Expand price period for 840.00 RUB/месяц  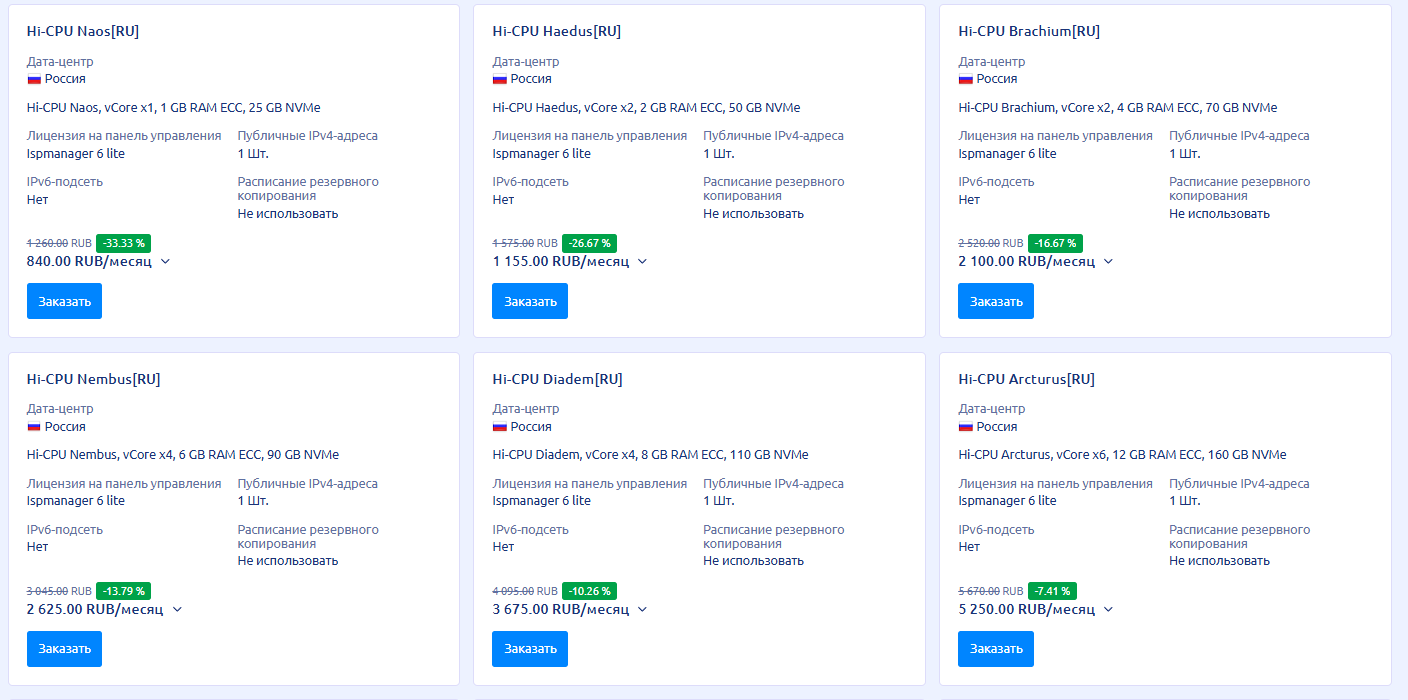[x=165, y=262]
